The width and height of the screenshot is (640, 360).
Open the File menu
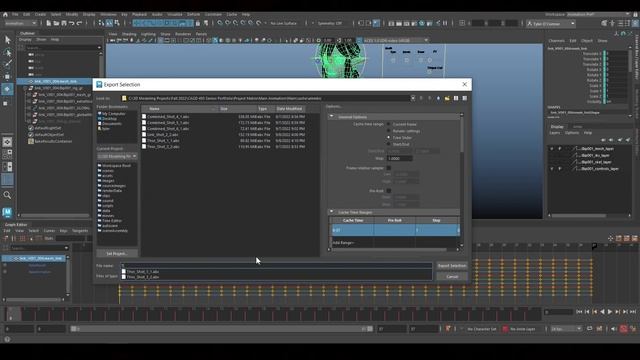[x=15, y=14]
